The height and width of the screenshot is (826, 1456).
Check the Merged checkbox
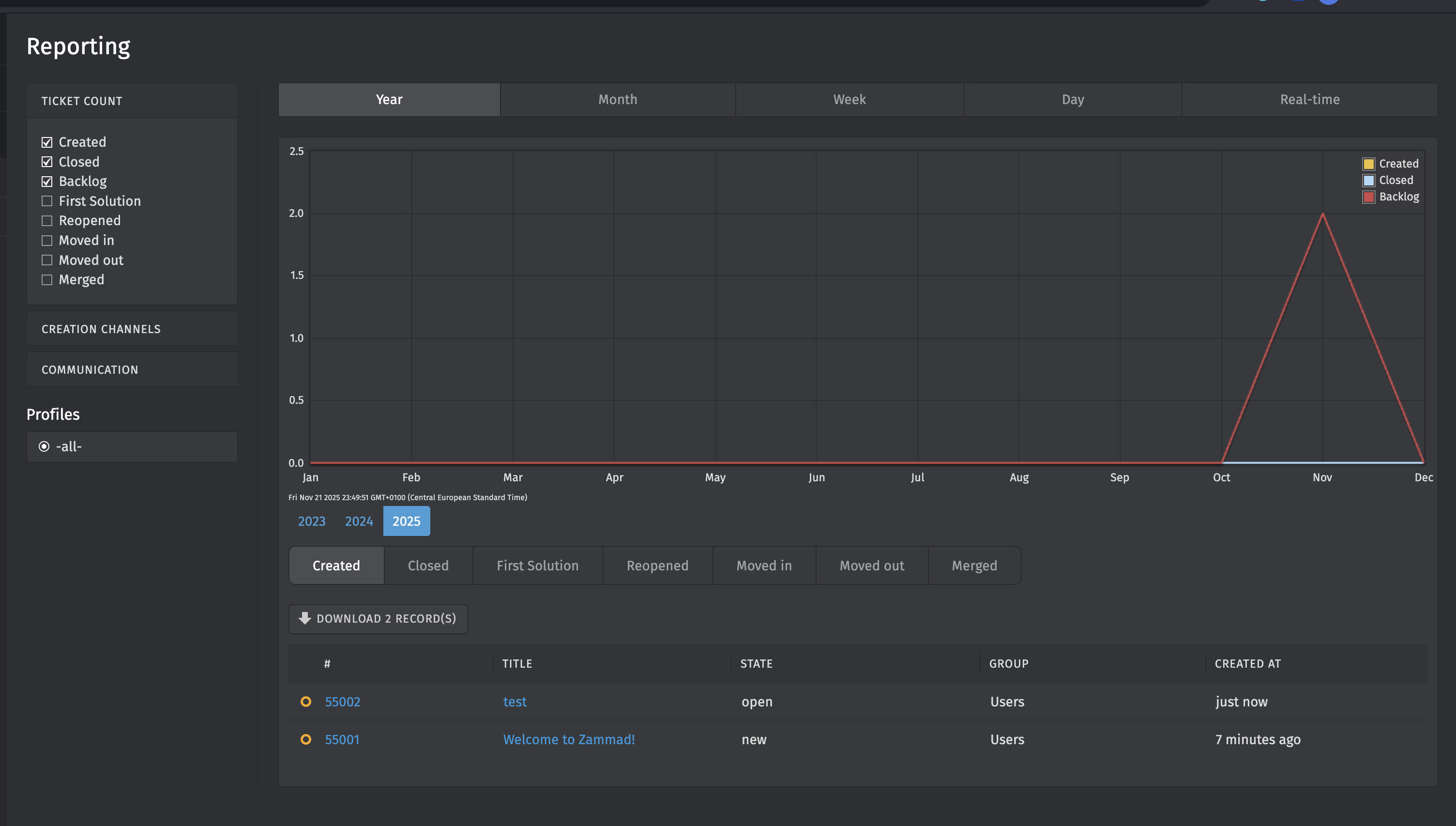coord(47,280)
